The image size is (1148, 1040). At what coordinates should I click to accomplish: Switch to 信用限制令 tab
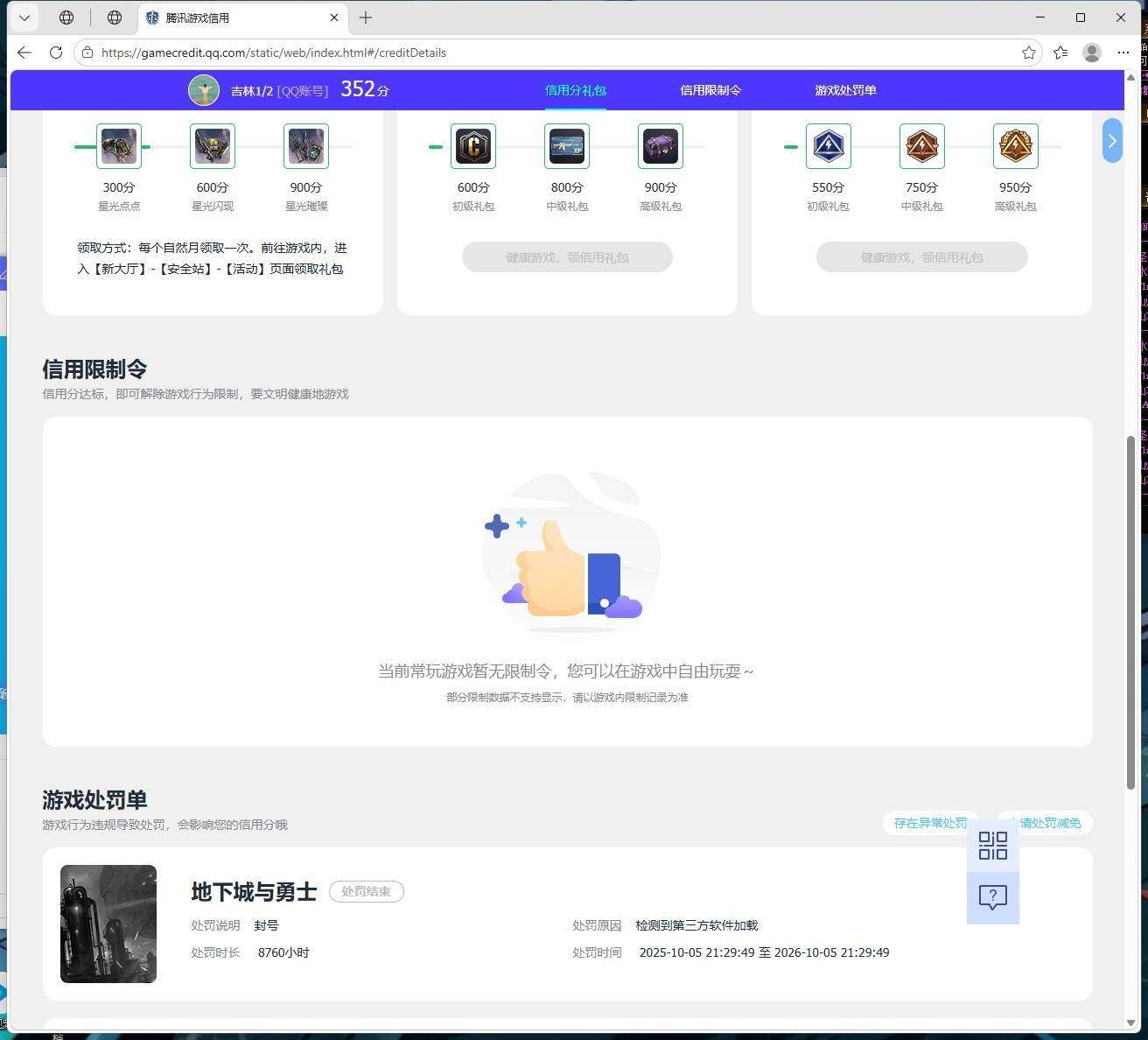[710, 90]
